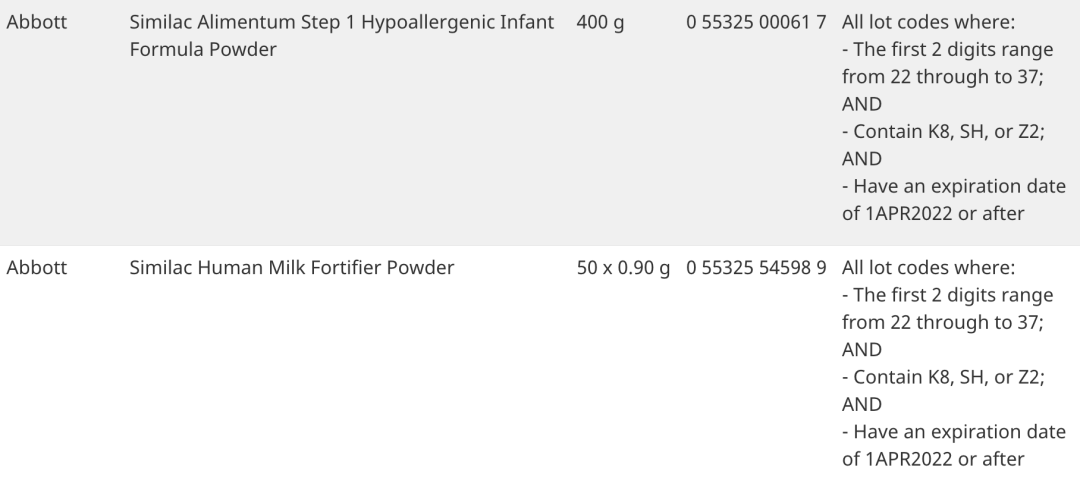Click the last AND in the Fortifier row

pos(862,405)
